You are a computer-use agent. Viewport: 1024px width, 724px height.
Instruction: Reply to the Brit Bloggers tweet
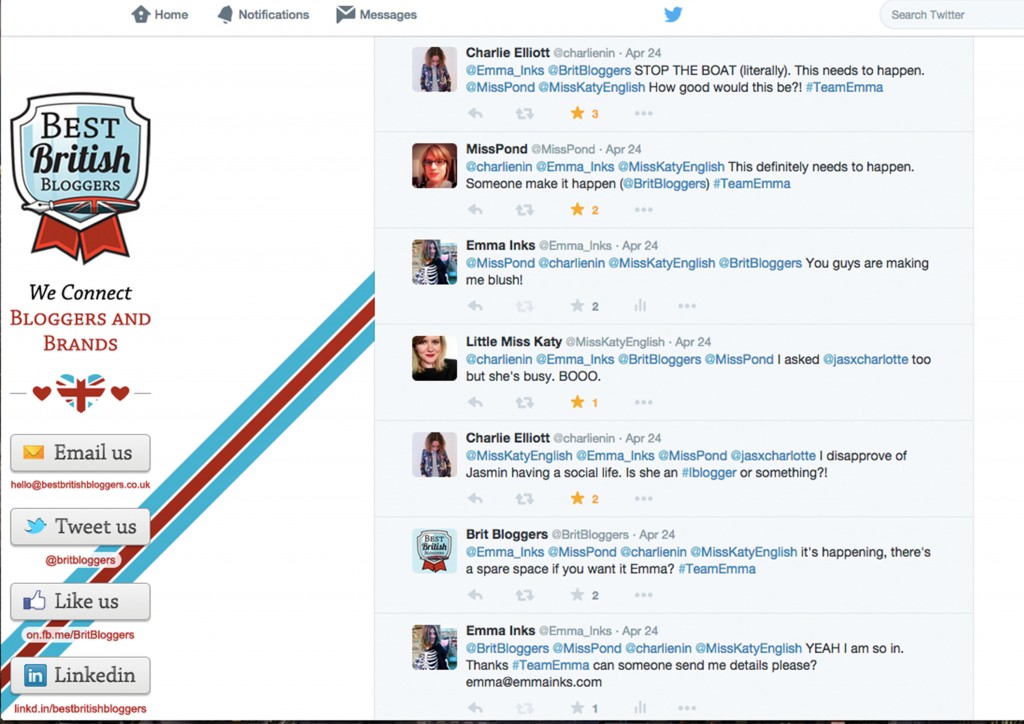475,595
